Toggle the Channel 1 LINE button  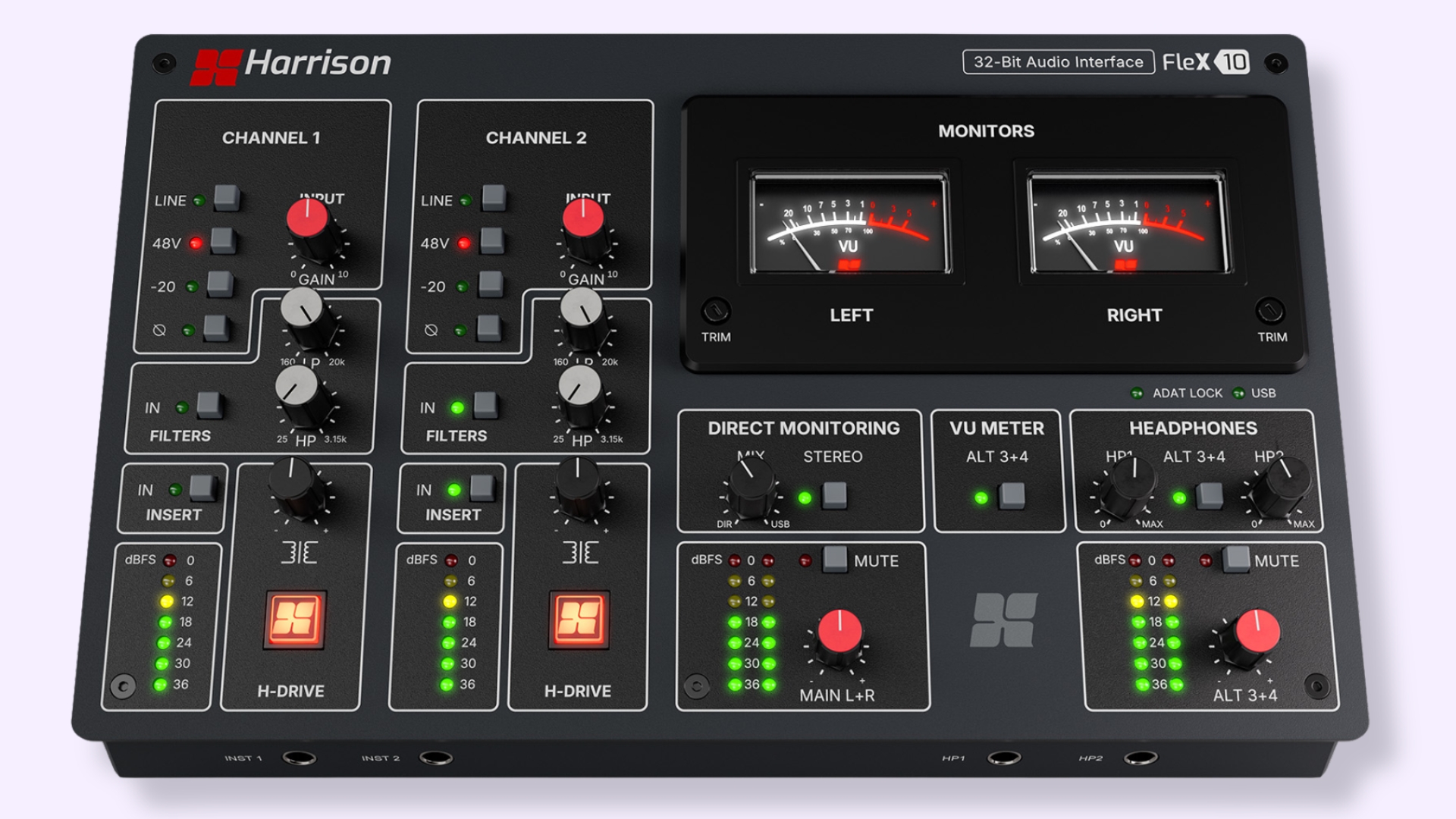click(227, 198)
